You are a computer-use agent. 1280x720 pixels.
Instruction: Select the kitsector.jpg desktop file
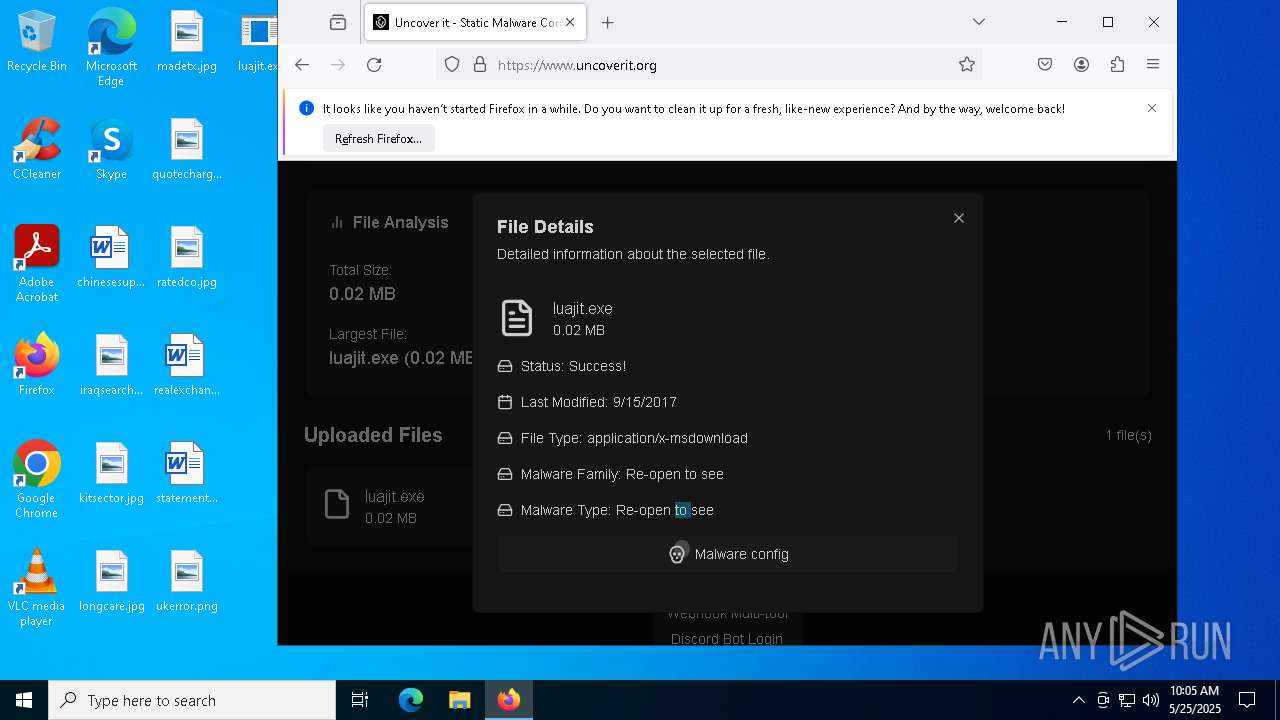click(111, 473)
